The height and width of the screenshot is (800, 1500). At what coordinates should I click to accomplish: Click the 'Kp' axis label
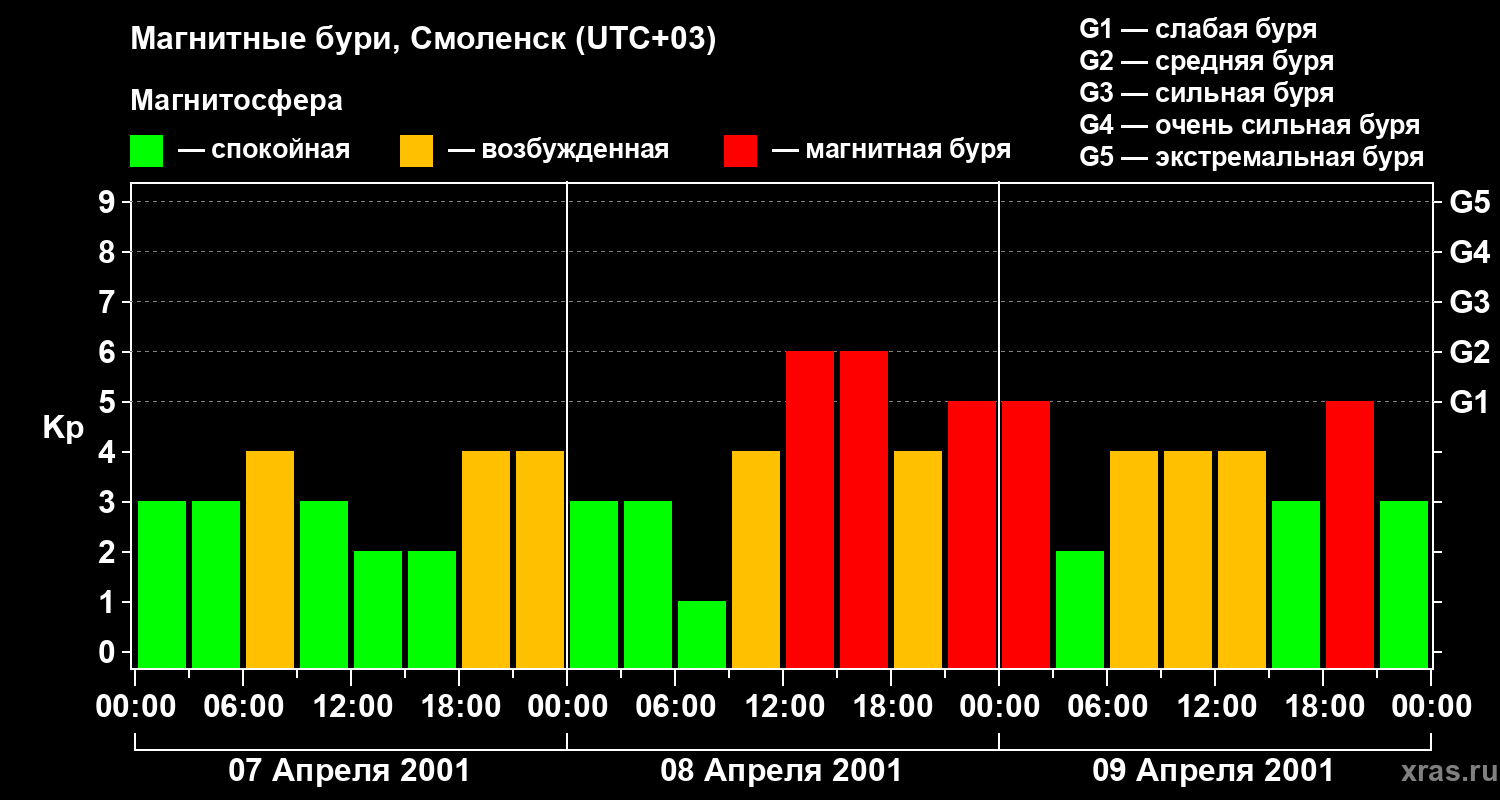[x=63, y=428]
